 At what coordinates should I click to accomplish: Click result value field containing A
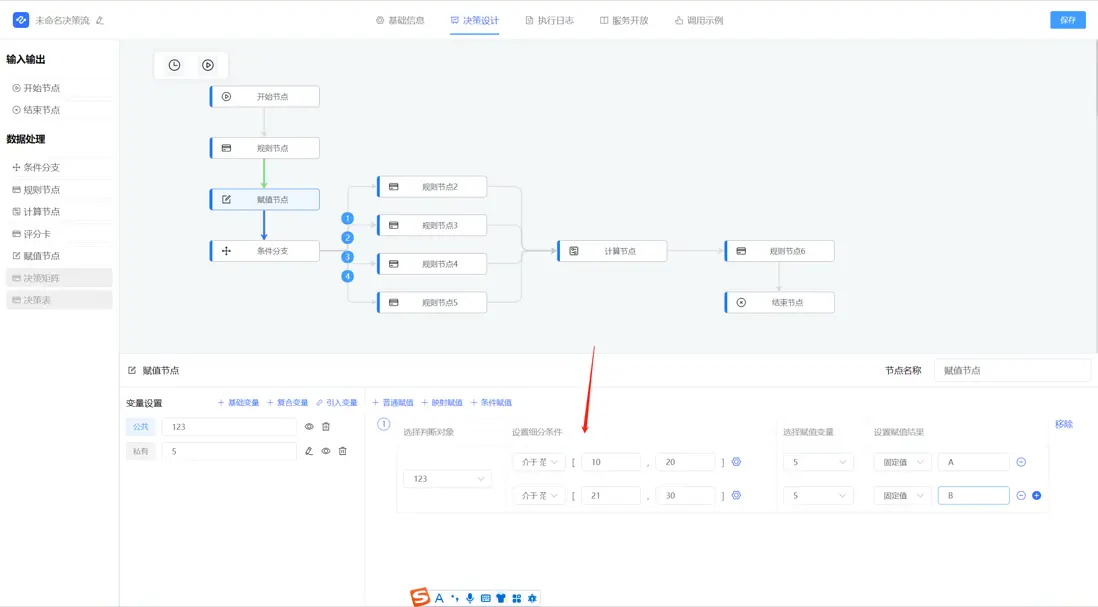pos(973,462)
